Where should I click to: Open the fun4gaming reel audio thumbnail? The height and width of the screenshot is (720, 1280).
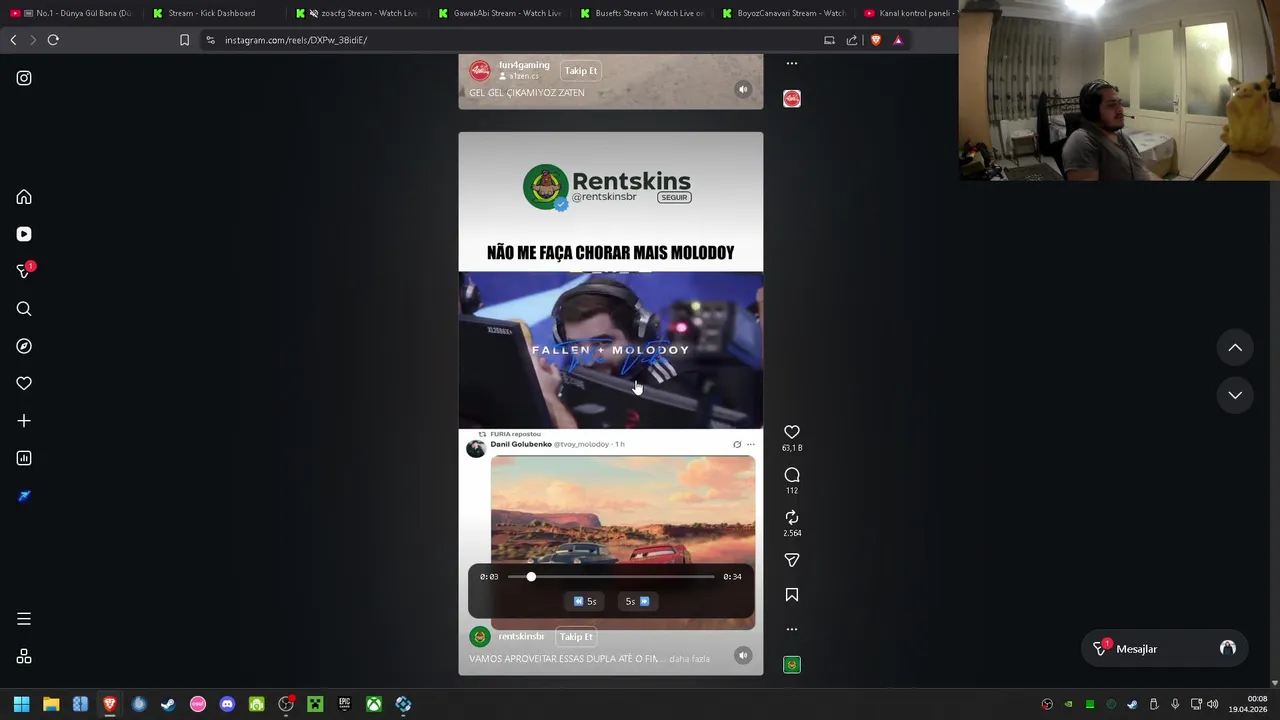click(792, 98)
